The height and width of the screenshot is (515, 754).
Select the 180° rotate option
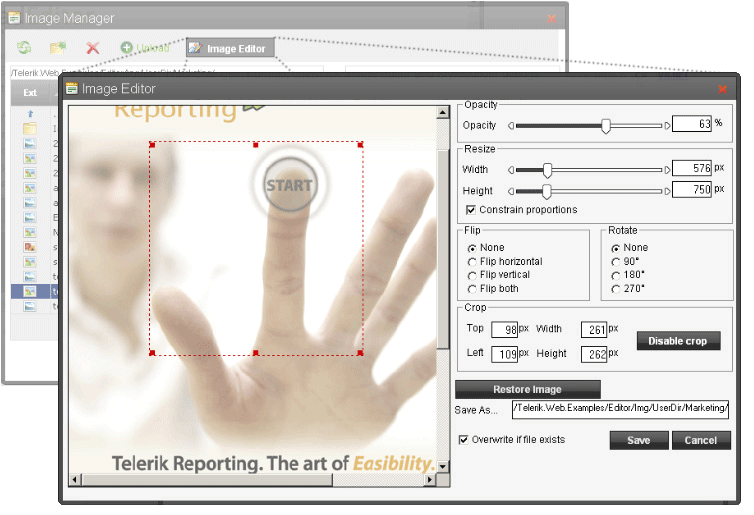[x=615, y=275]
